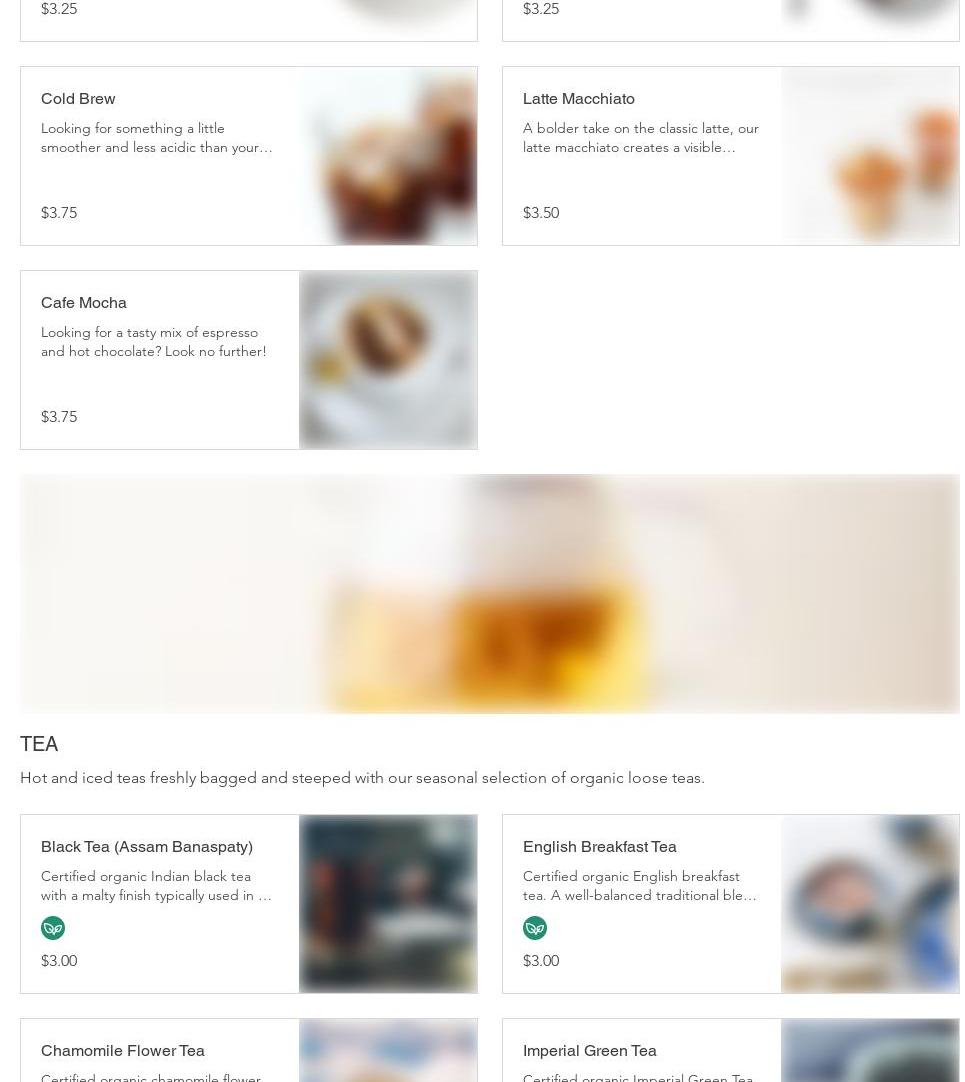This screenshot has width=965, height=1082.
Task: Select the Cafe Mocha title
Action: click(84, 303)
